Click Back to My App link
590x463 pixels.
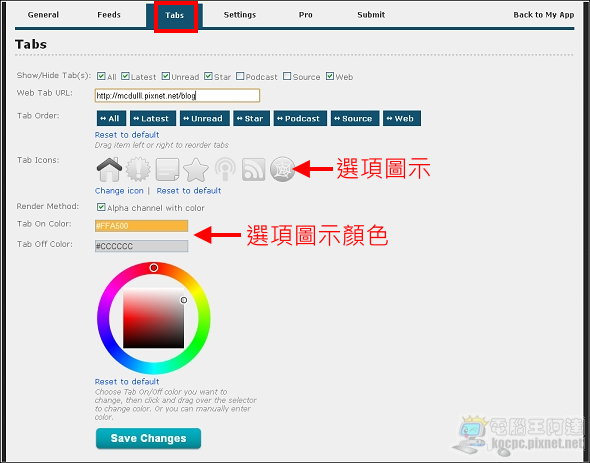coord(544,15)
